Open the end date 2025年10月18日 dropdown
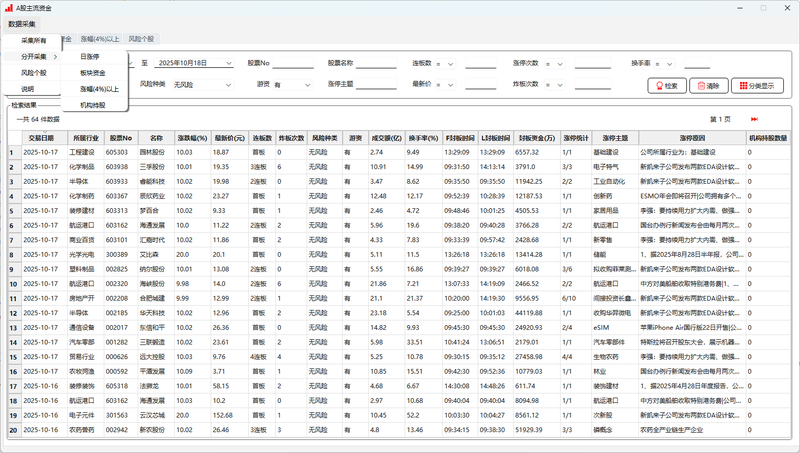The image size is (800, 453). (x=229, y=63)
